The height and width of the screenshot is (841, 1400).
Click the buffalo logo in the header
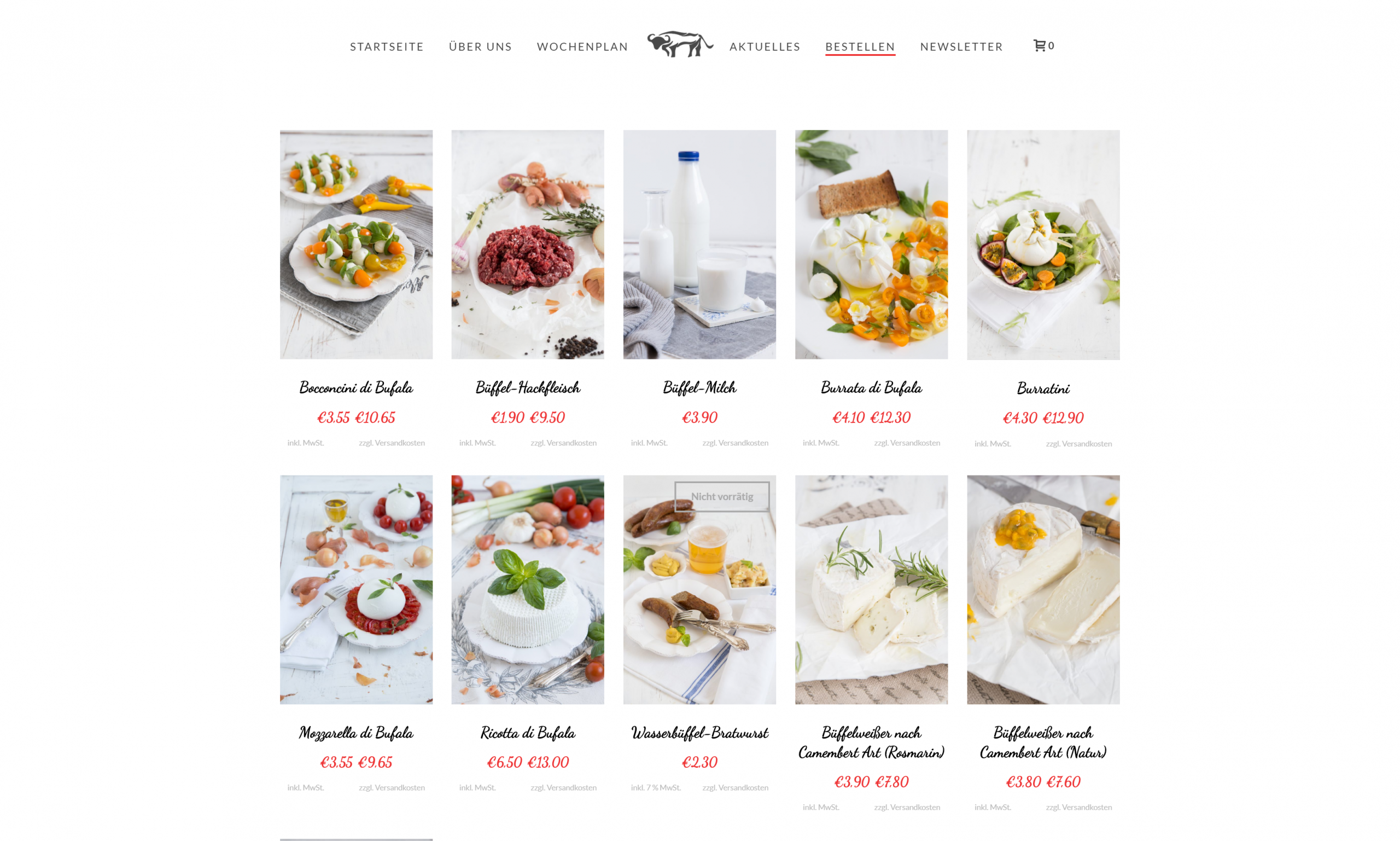680,44
